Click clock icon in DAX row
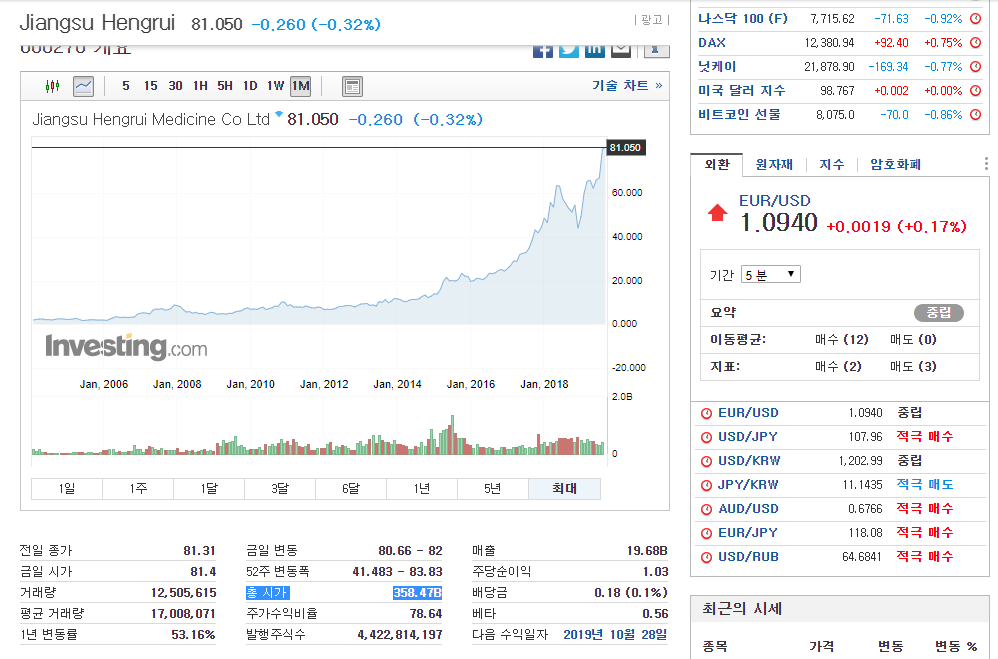This screenshot has width=998, height=659. 975,43
